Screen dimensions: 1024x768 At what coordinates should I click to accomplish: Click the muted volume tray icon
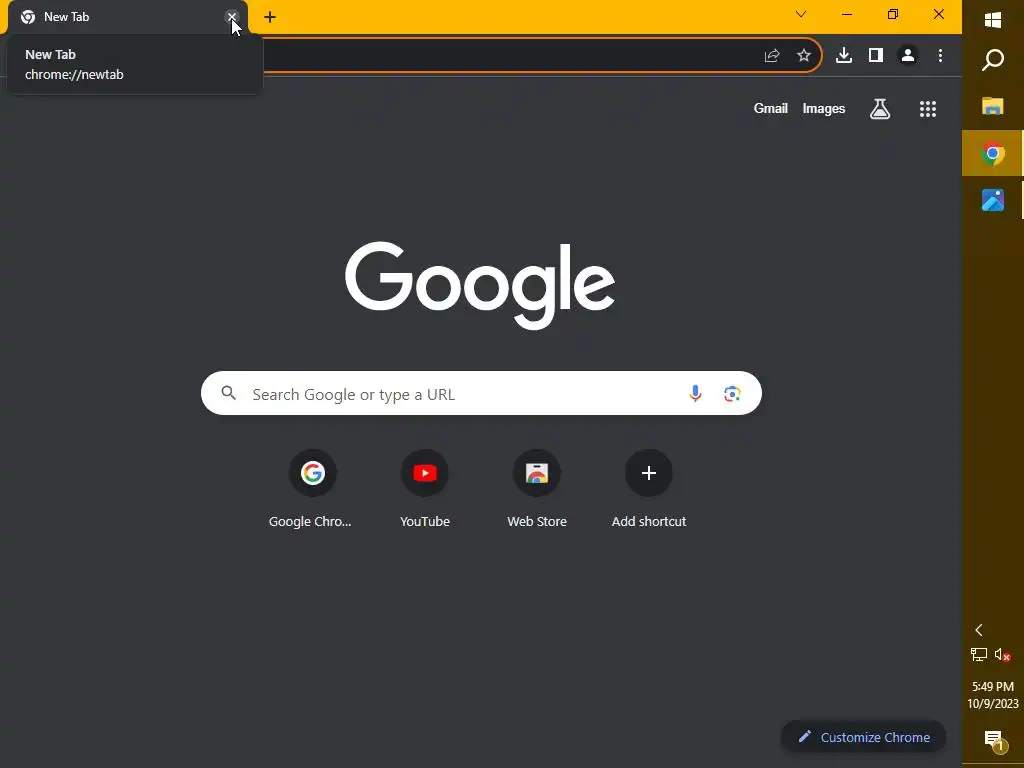[x=1002, y=654]
